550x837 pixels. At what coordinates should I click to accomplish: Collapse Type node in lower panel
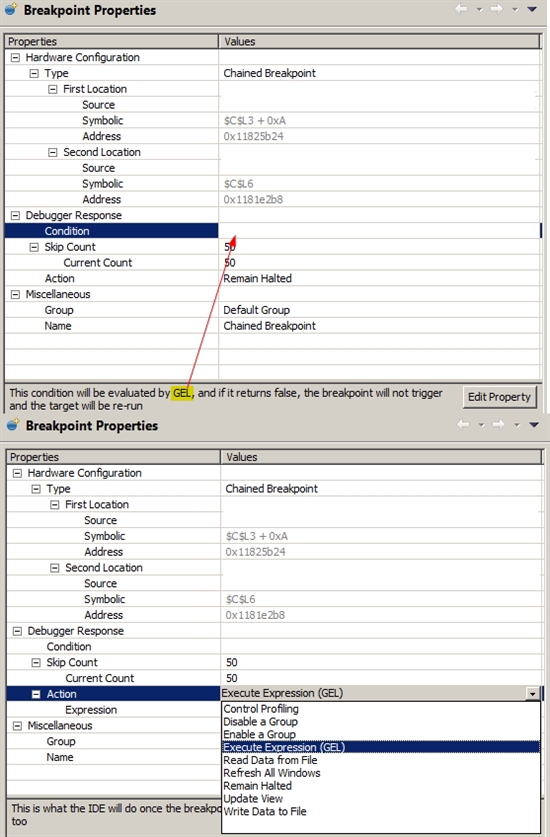pyautogui.click(x=36, y=489)
